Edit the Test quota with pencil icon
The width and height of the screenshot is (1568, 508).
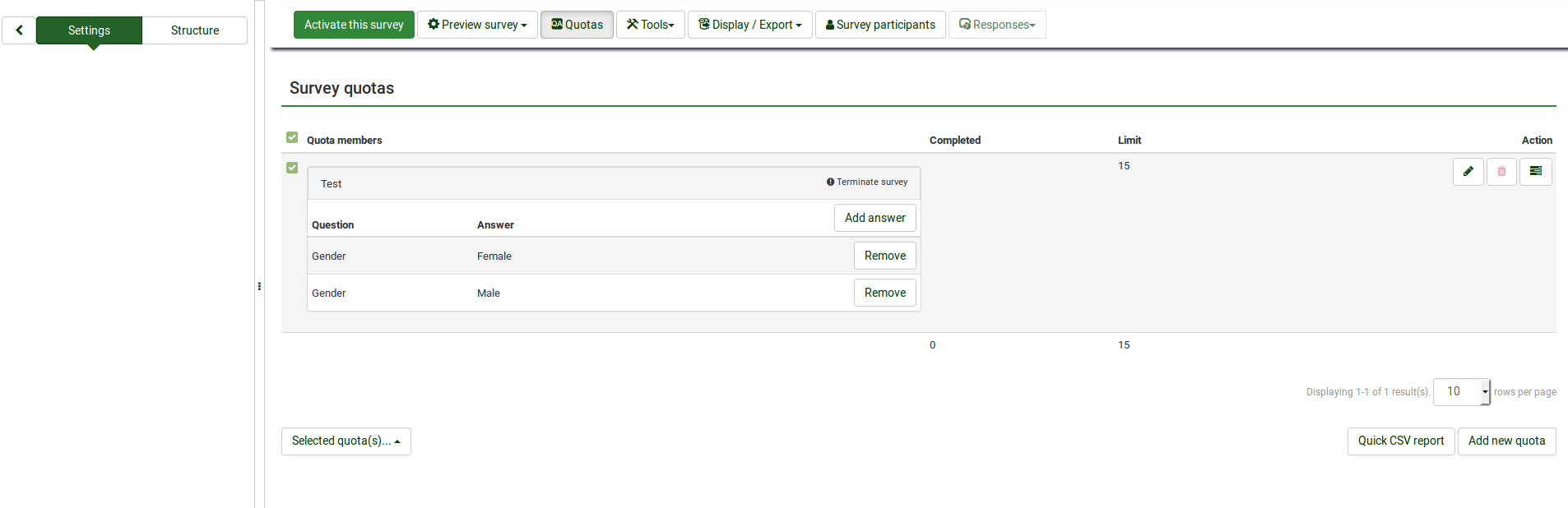click(x=1468, y=172)
